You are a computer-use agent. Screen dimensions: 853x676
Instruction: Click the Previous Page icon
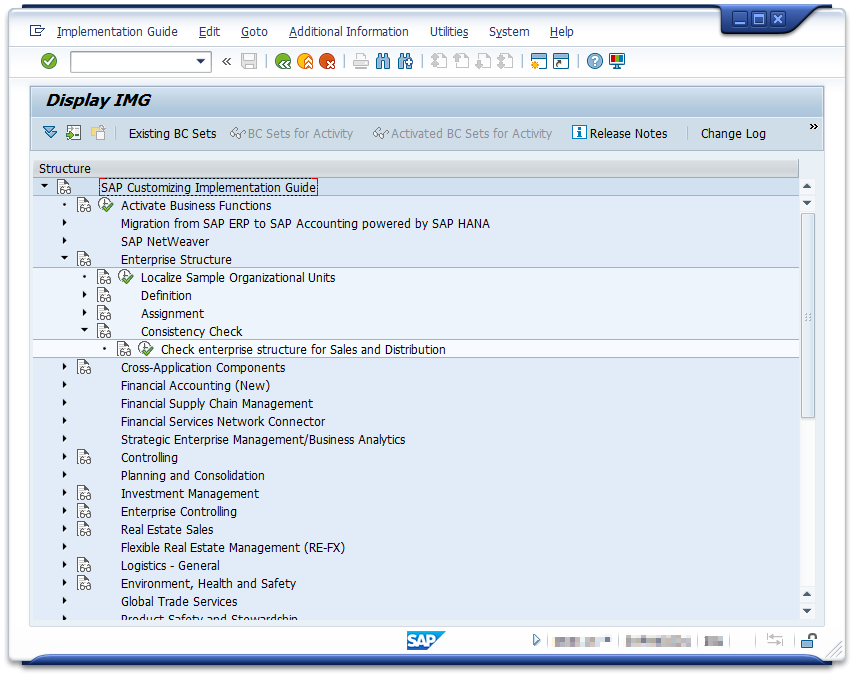461,61
